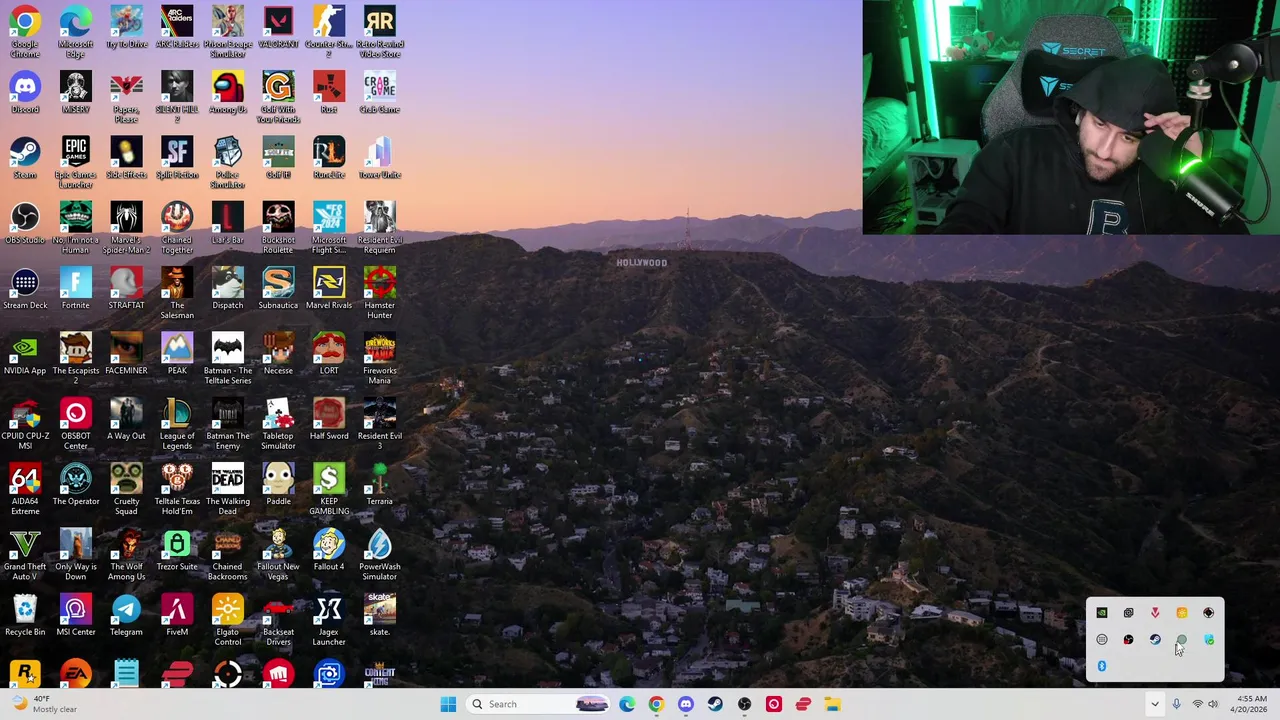This screenshot has width=1280, height=720.
Task: Select the PEAK desktop icon
Action: [x=177, y=353]
